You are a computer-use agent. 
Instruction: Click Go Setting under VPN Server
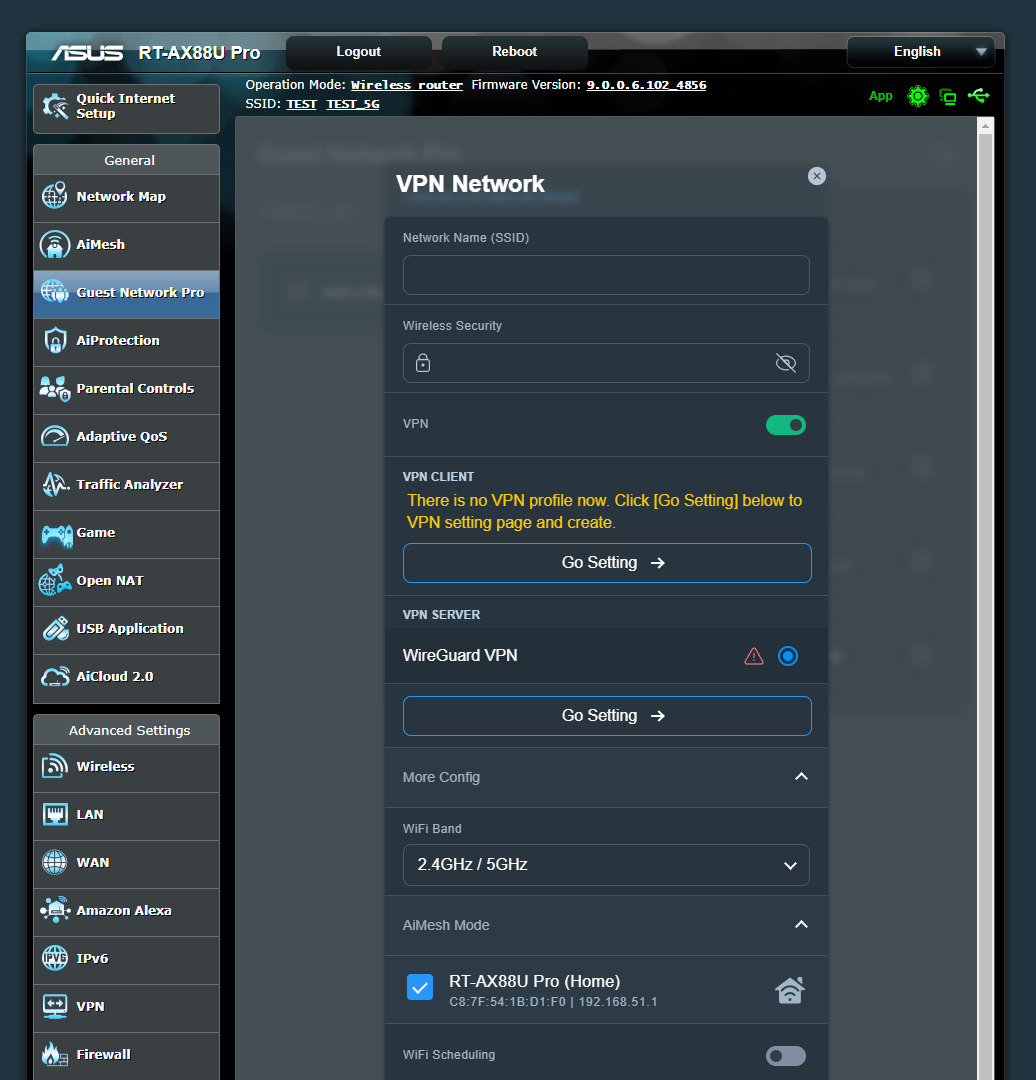tap(607, 716)
